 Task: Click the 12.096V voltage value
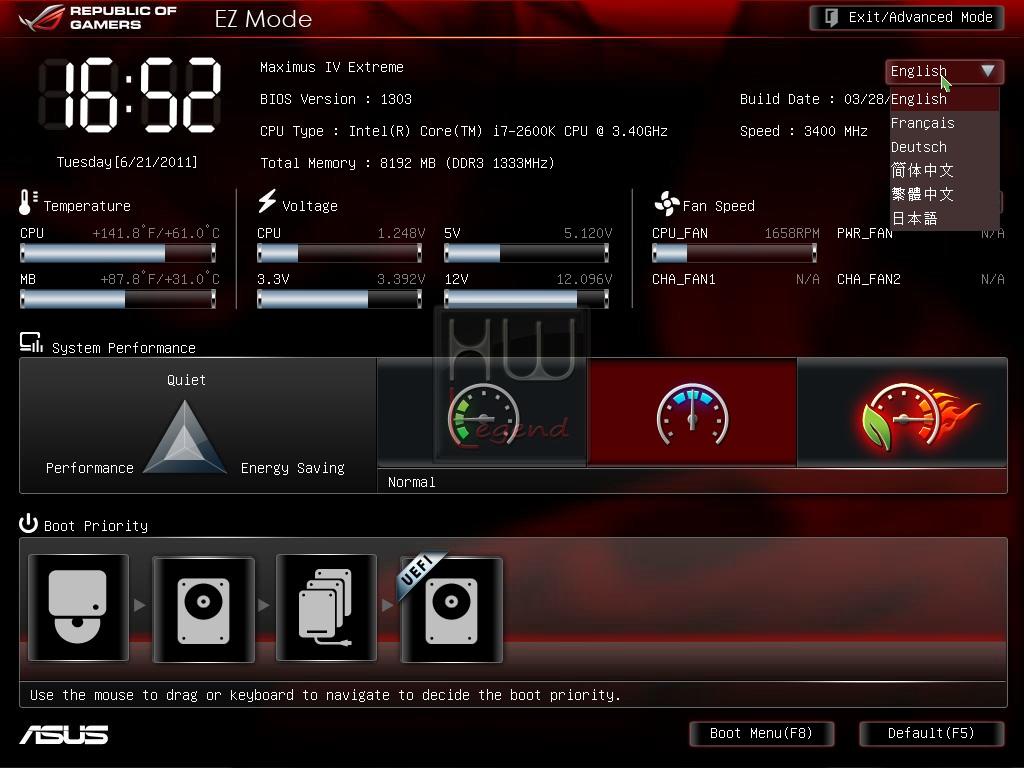pos(584,280)
